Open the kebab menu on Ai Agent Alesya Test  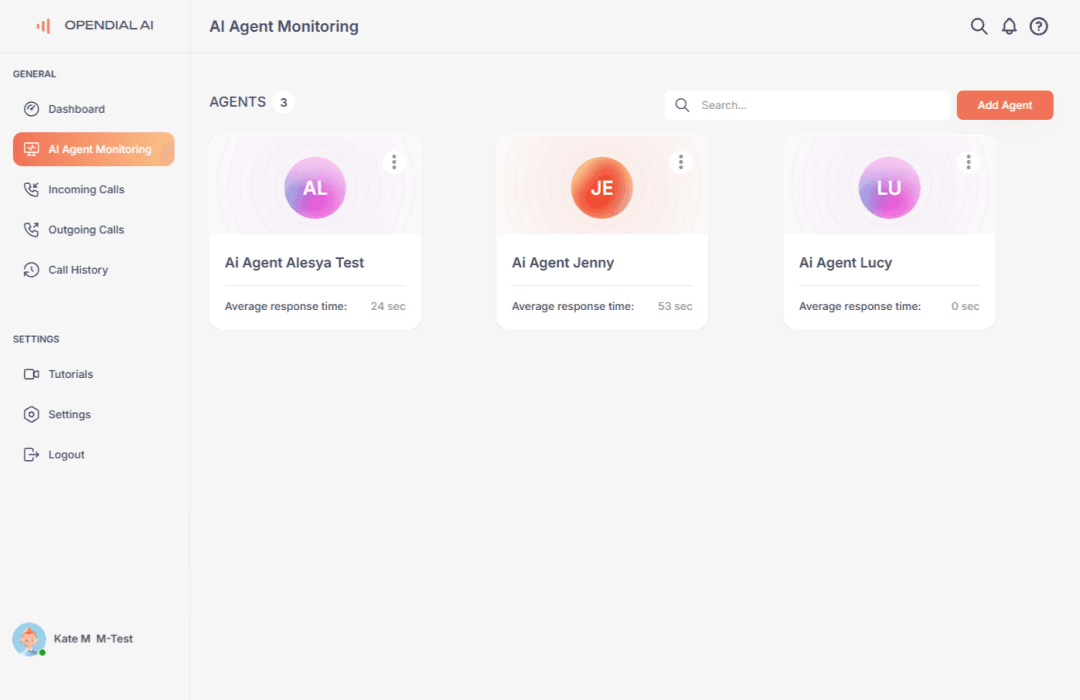[x=394, y=161]
